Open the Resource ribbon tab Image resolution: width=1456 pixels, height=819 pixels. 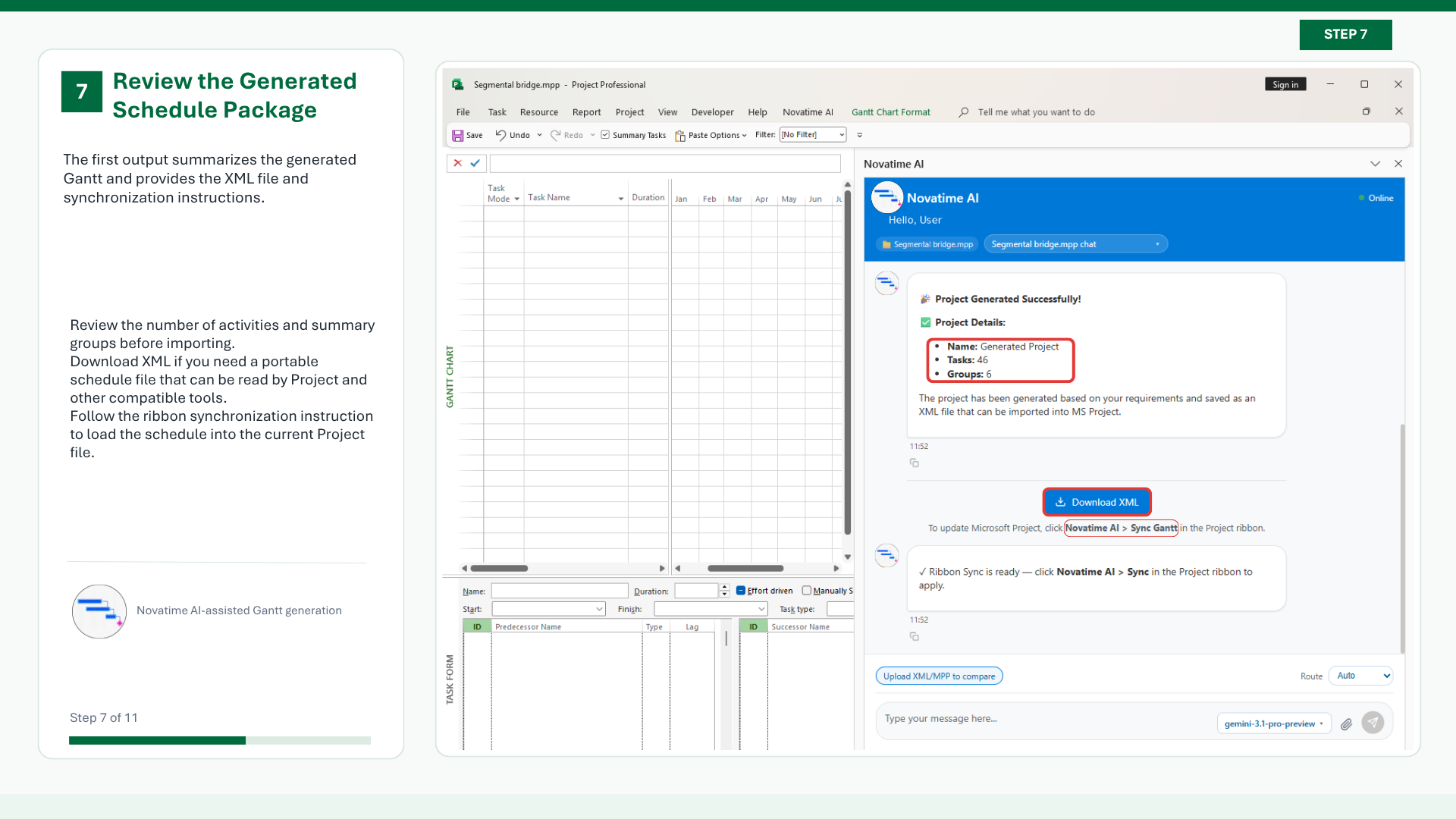[x=539, y=112]
